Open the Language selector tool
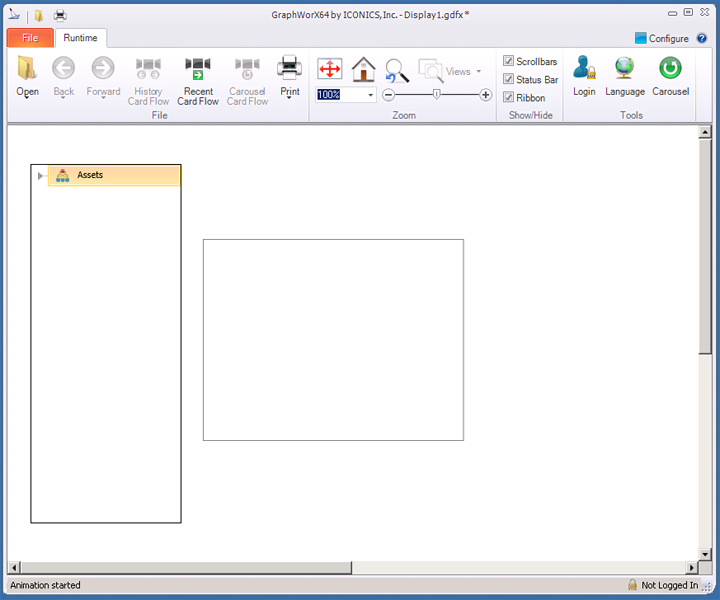The width and height of the screenshot is (720, 600). coord(625,70)
